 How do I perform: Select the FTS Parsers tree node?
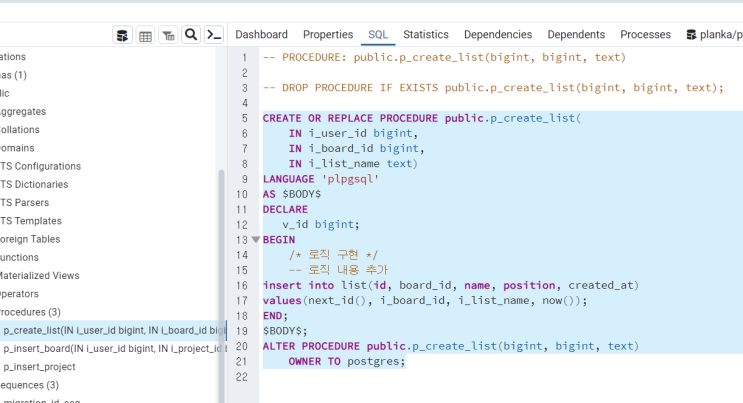coord(25,202)
